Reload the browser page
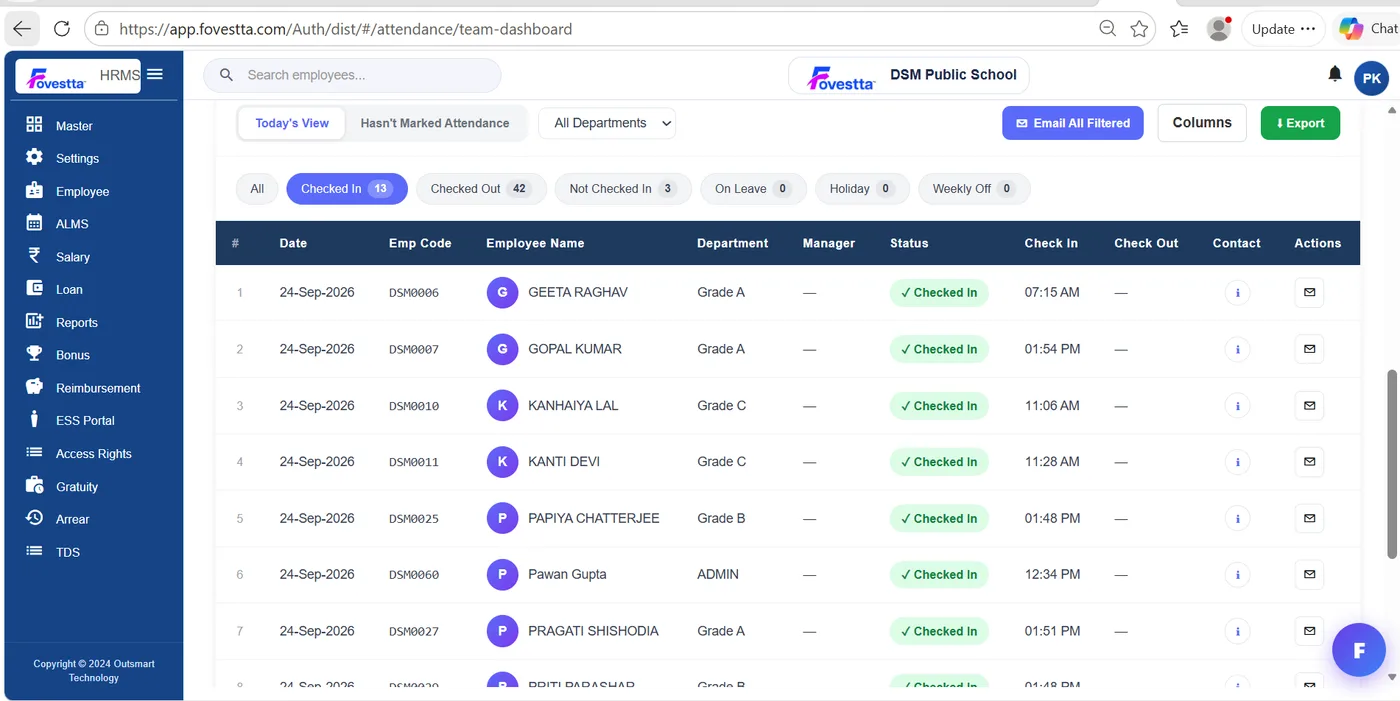This screenshot has height=701, width=1400. click(x=62, y=29)
